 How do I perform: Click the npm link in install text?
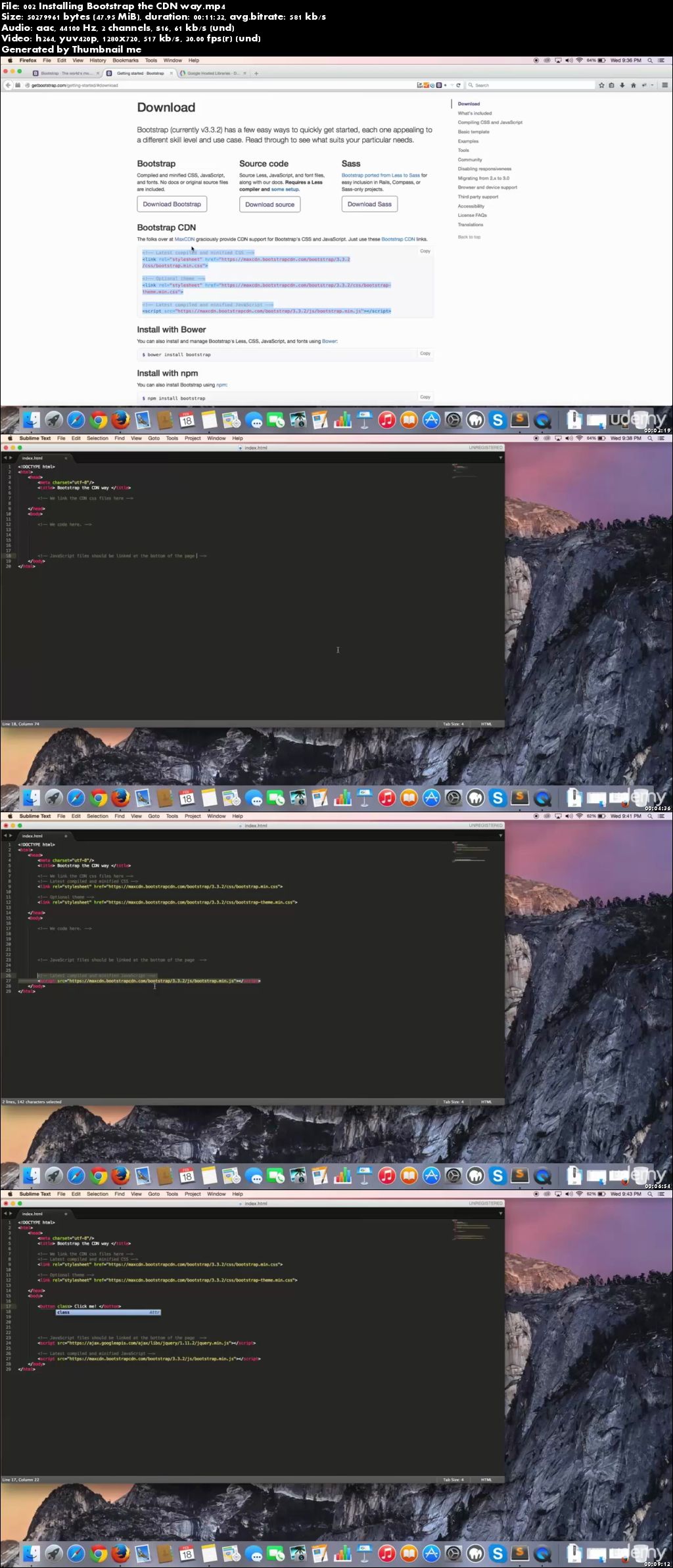221,385
